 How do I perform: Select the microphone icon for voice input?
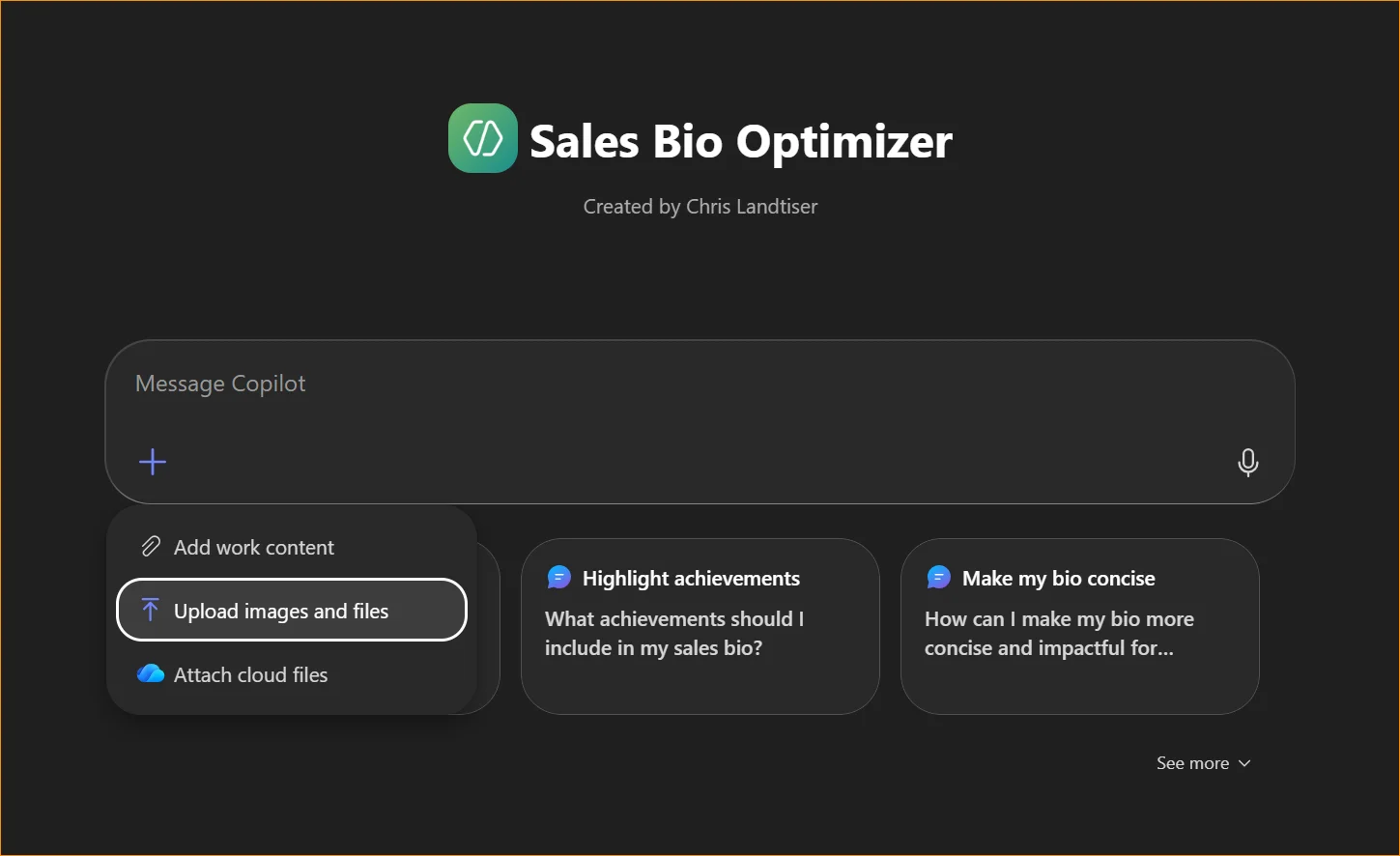1247,462
